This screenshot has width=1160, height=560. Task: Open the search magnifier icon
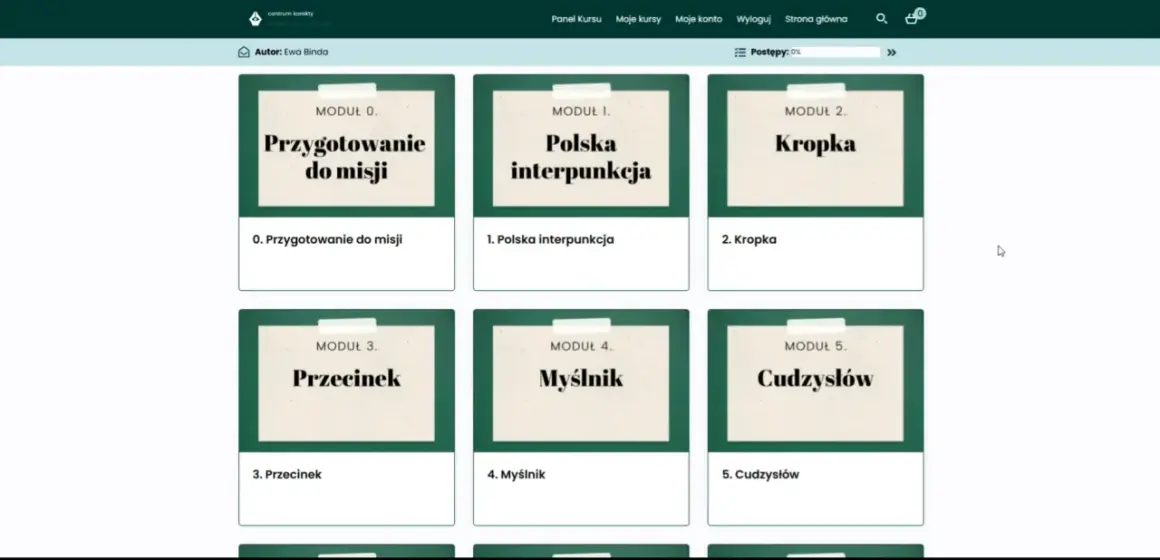tap(881, 18)
